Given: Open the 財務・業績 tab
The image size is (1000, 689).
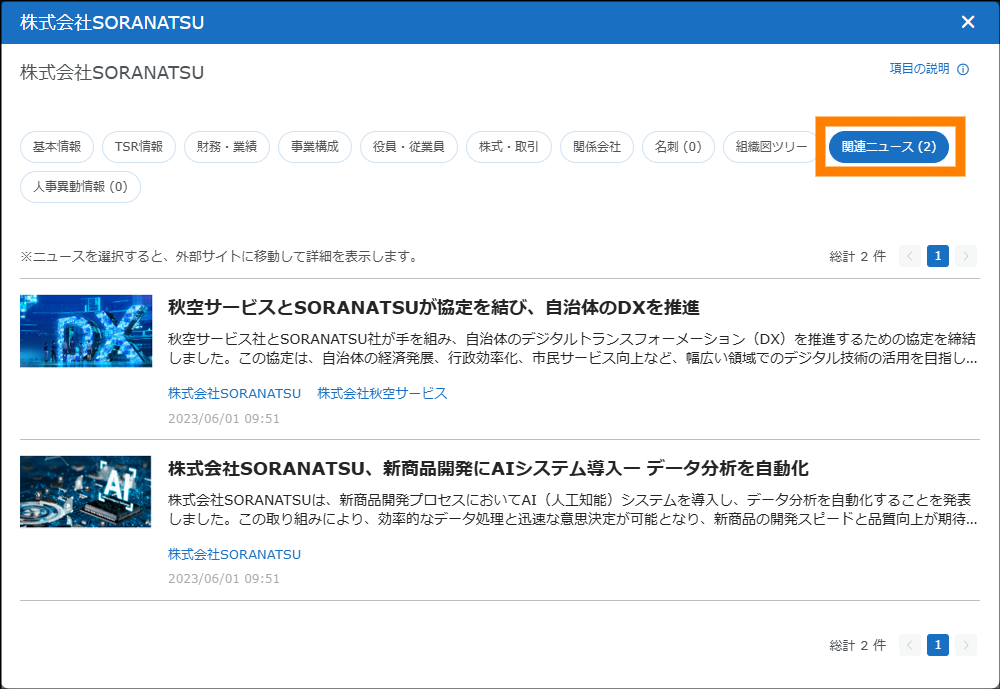Looking at the screenshot, I should tap(227, 147).
